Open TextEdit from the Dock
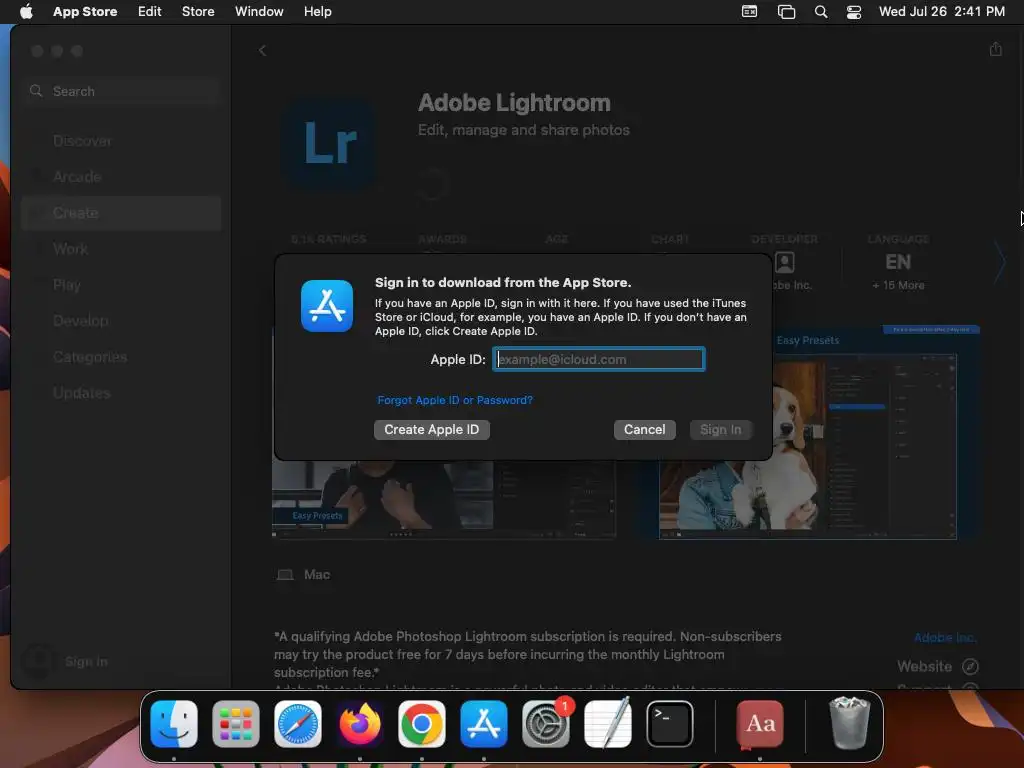 pyautogui.click(x=608, y=724)
